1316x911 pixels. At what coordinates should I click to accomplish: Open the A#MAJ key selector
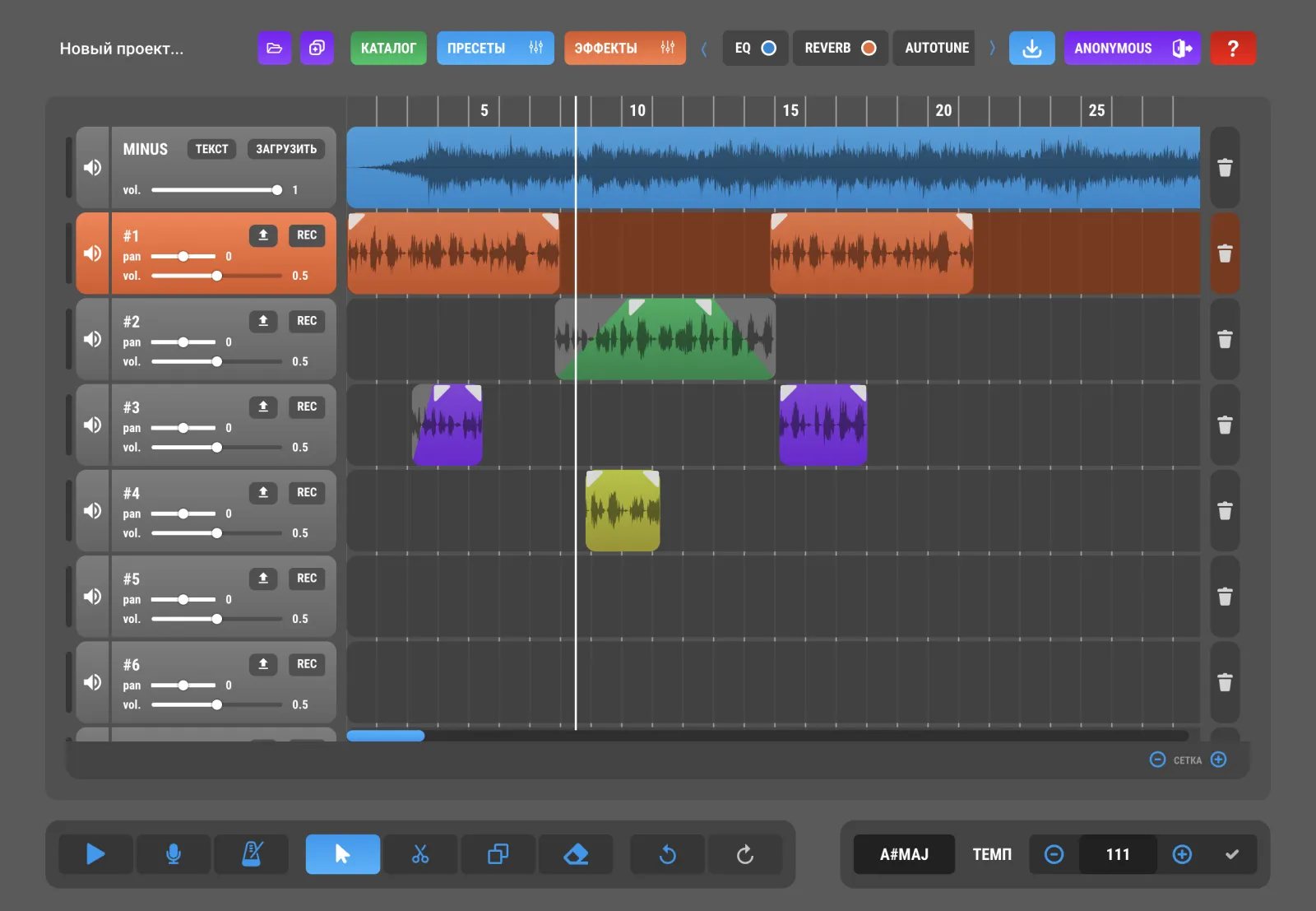(x=904, y=854)
